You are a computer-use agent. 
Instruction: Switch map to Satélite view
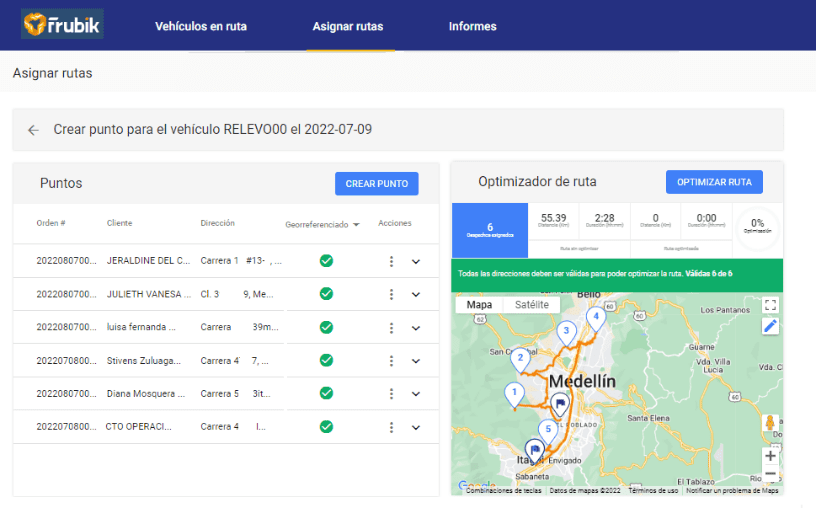(x=530, y=305)
